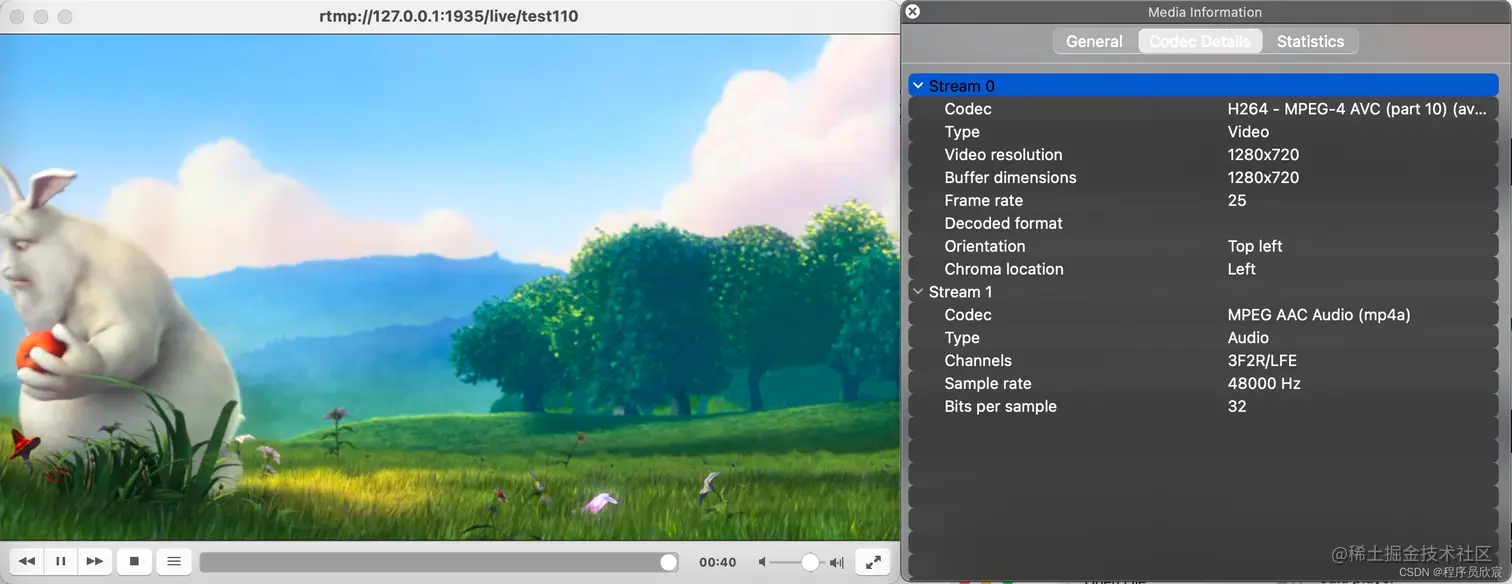
Task: Click the frame rate value 25
Action: (1237, 200)
